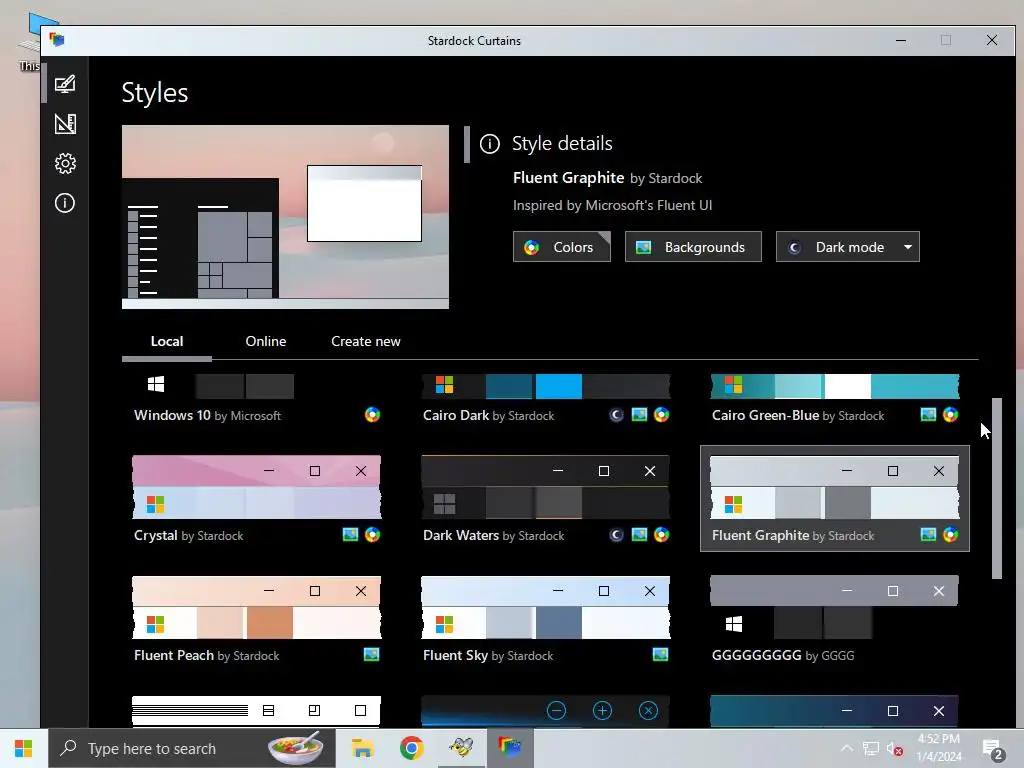
Task: Choose the Dark Waters style preview
Action: point(545,487)
